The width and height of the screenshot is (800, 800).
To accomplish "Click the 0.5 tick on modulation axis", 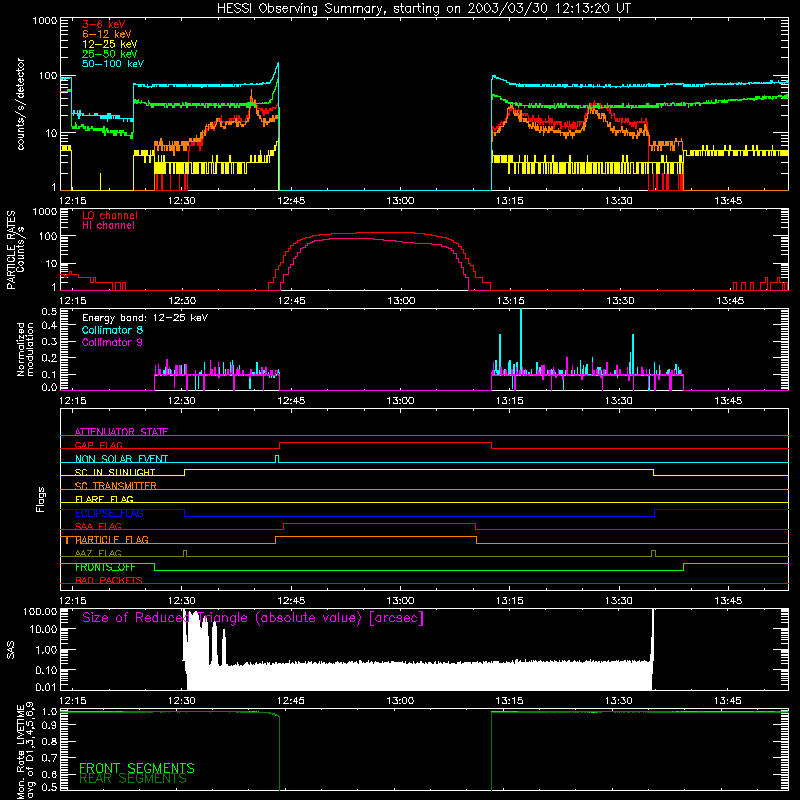I will [49, 311].
